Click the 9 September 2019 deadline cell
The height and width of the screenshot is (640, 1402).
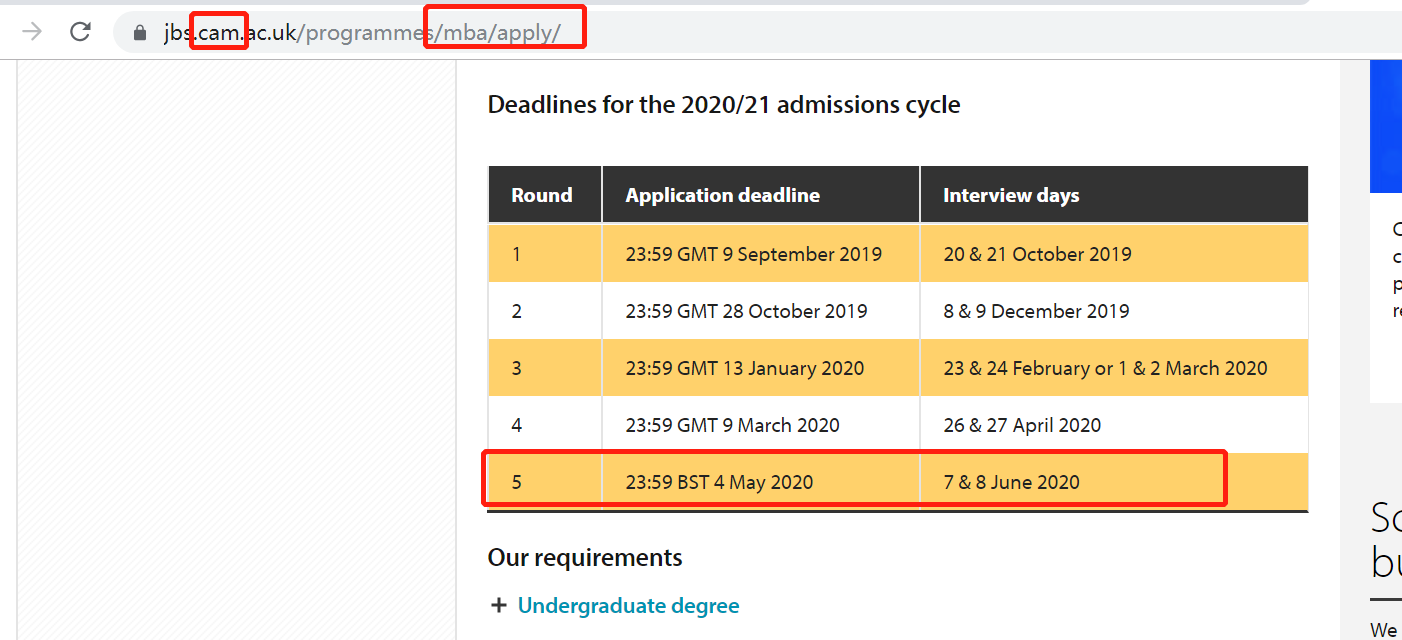754,254
